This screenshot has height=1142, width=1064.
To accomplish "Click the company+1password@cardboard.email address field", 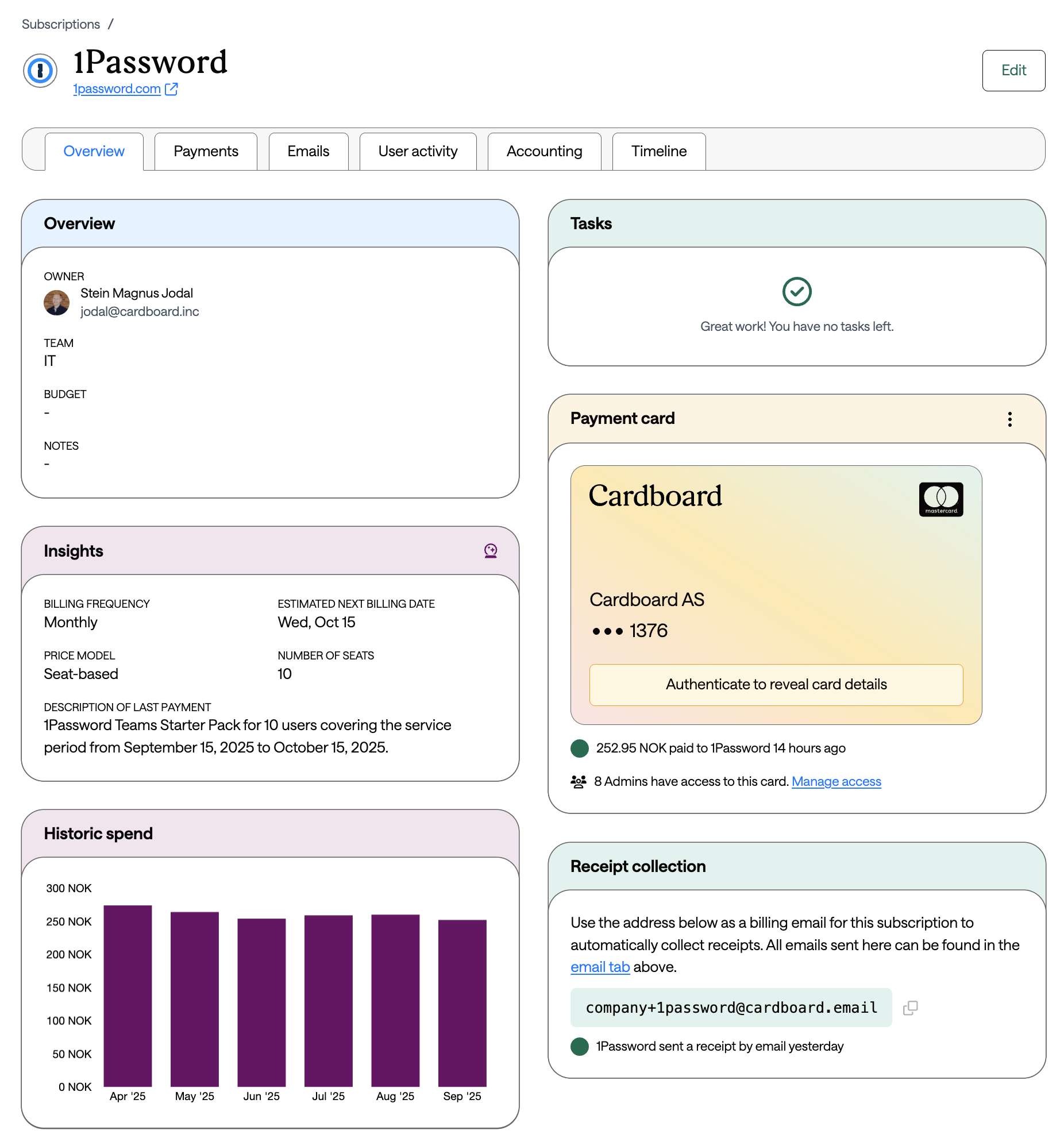I will click(731, 1008).
